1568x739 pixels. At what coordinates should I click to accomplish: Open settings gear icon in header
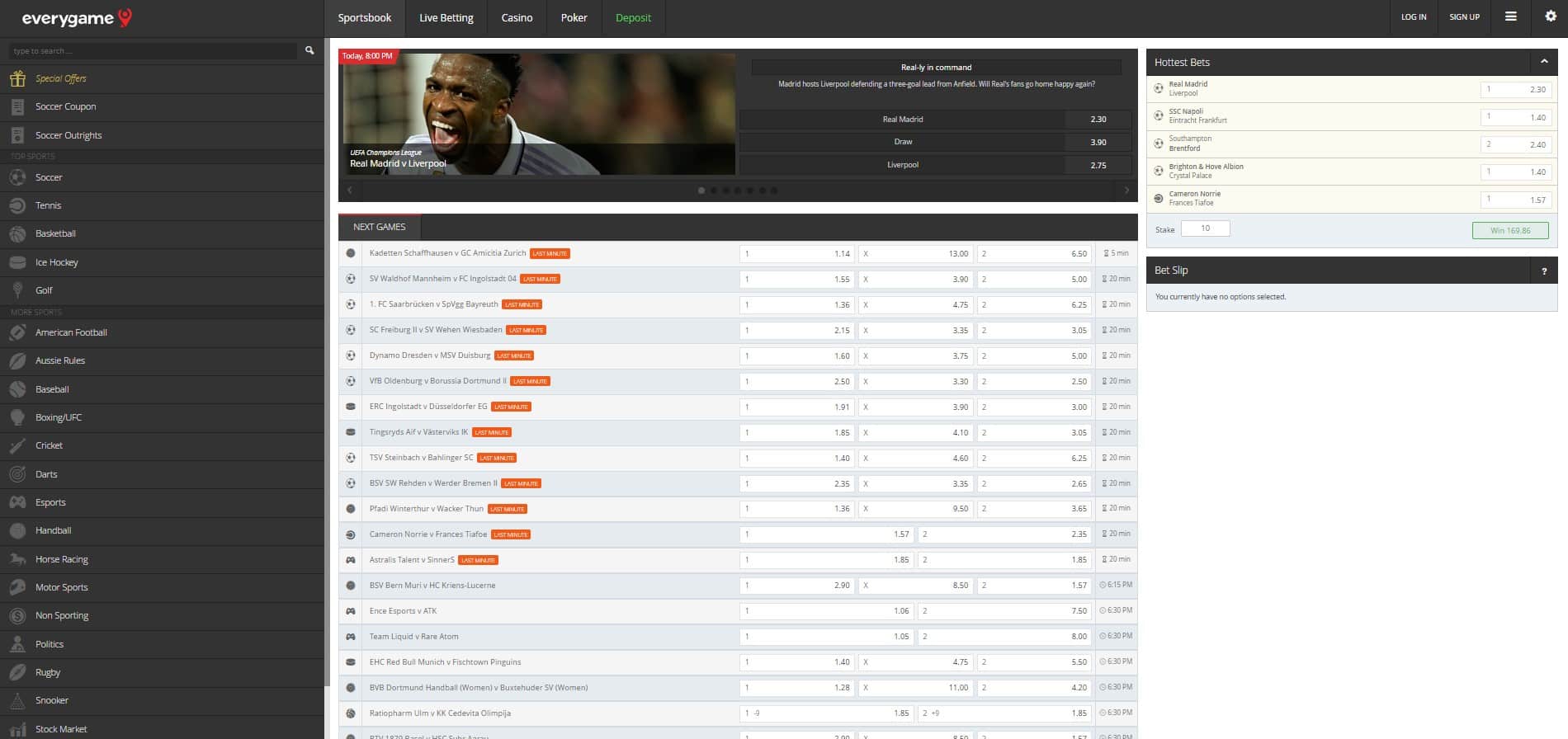(1550, 16)
